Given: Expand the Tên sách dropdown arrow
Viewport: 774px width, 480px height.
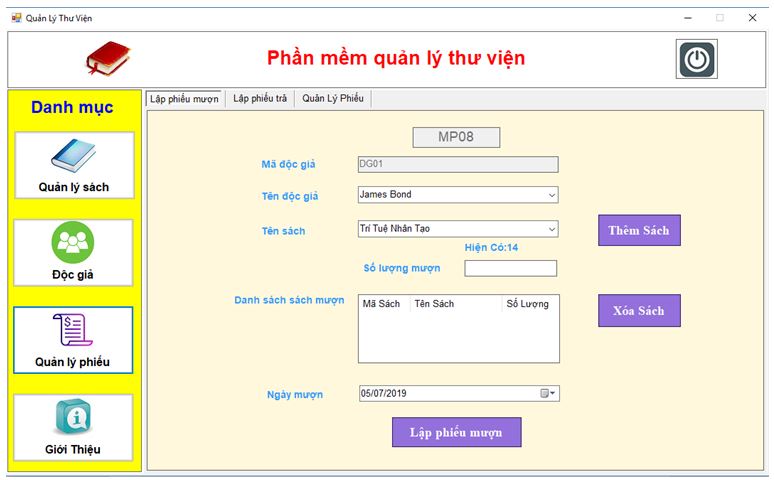Looking at the screenshot, I should pyautogui.click(x=552, y=229).
